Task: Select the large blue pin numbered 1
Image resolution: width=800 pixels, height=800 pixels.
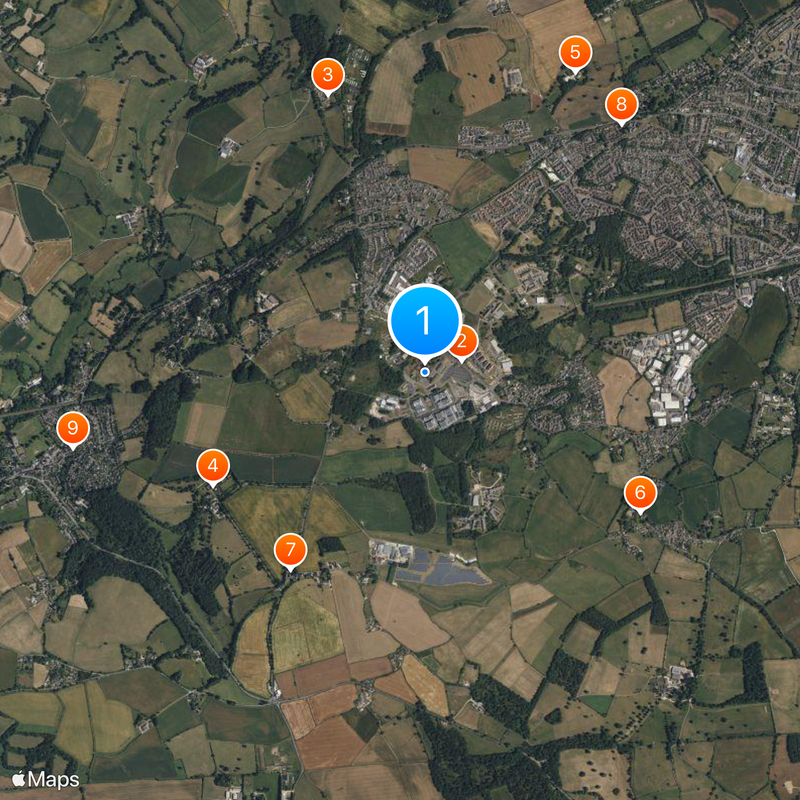Action: tap(424, 321)
